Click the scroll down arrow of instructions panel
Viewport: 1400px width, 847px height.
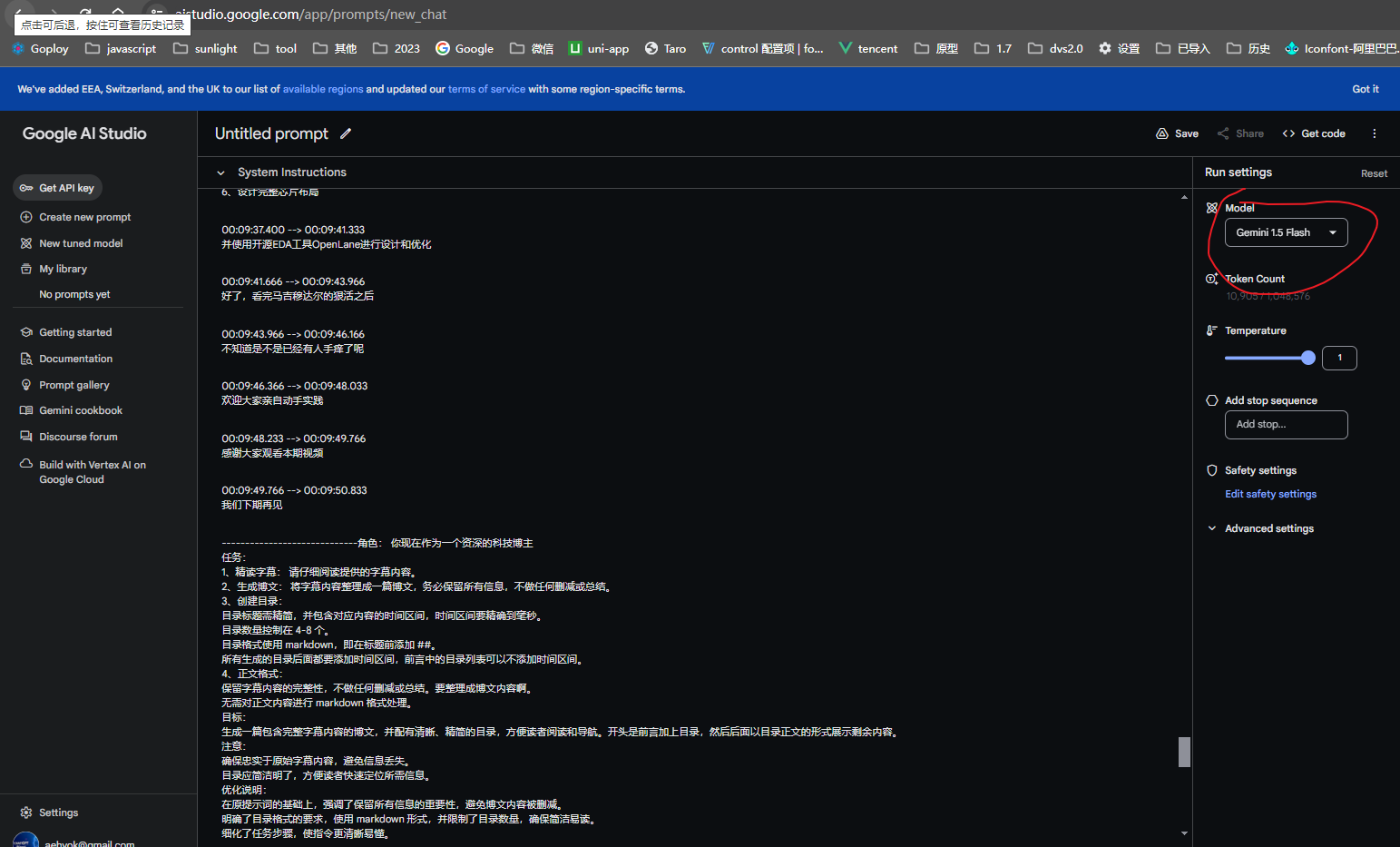click(x=1184, y=832)
